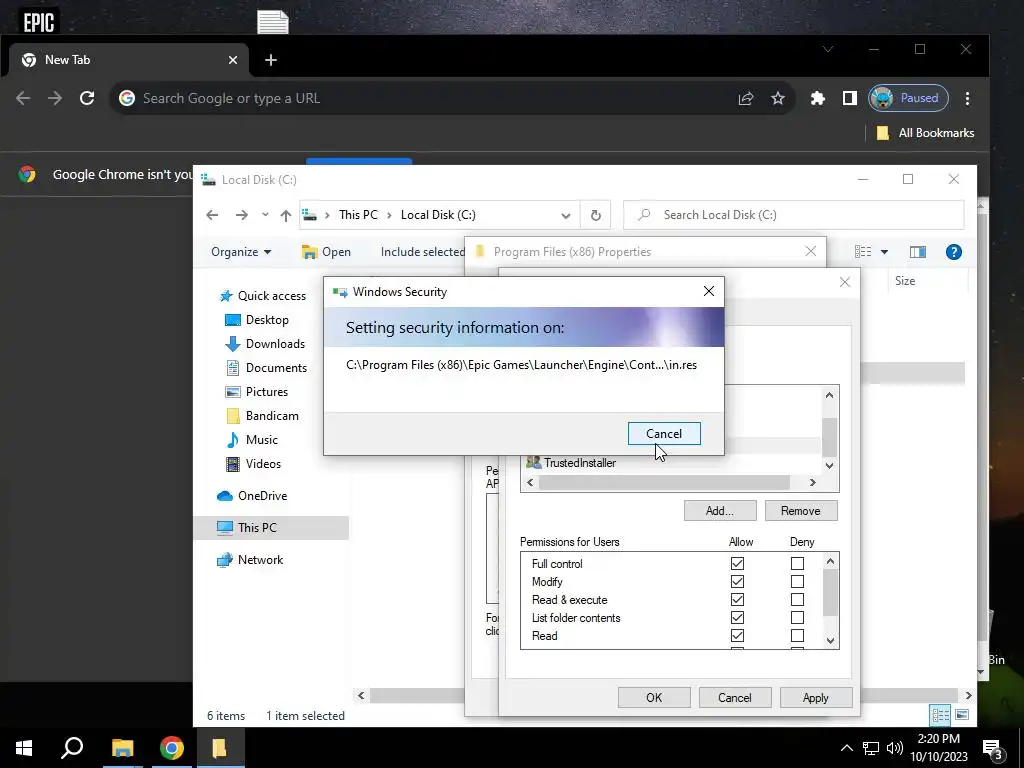Image resolution: width=1024 pixels, height=768 pixels.
Task: Toggle Allow checkbox for Read
Action: [737, 635]
